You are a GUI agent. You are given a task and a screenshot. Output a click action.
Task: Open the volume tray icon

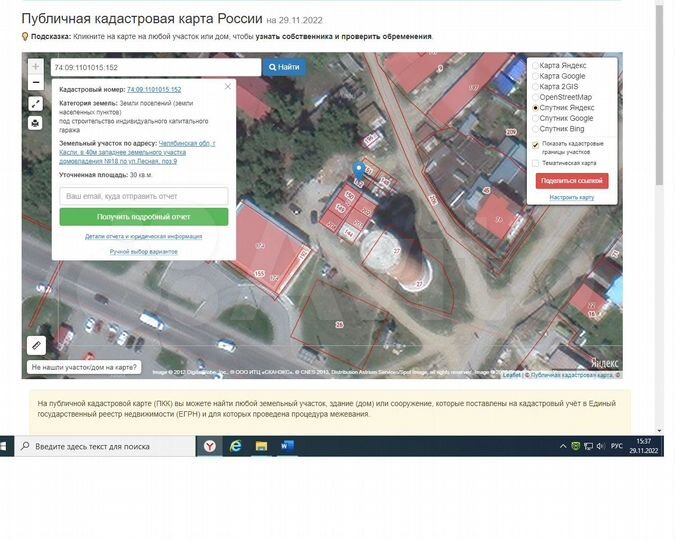(x=601, y=446)
